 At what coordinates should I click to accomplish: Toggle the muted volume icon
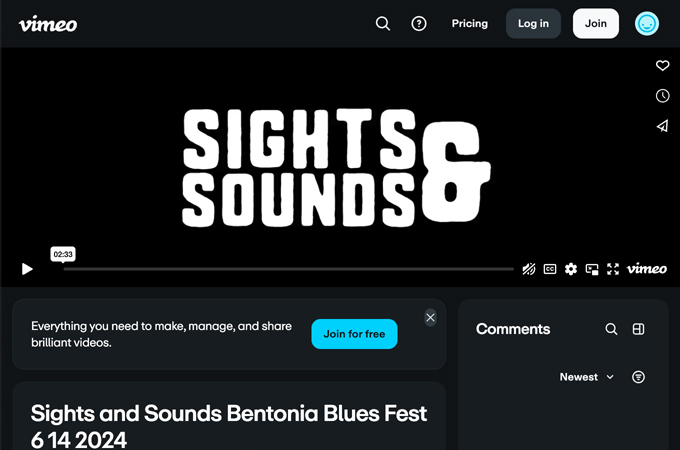point(529,269)
